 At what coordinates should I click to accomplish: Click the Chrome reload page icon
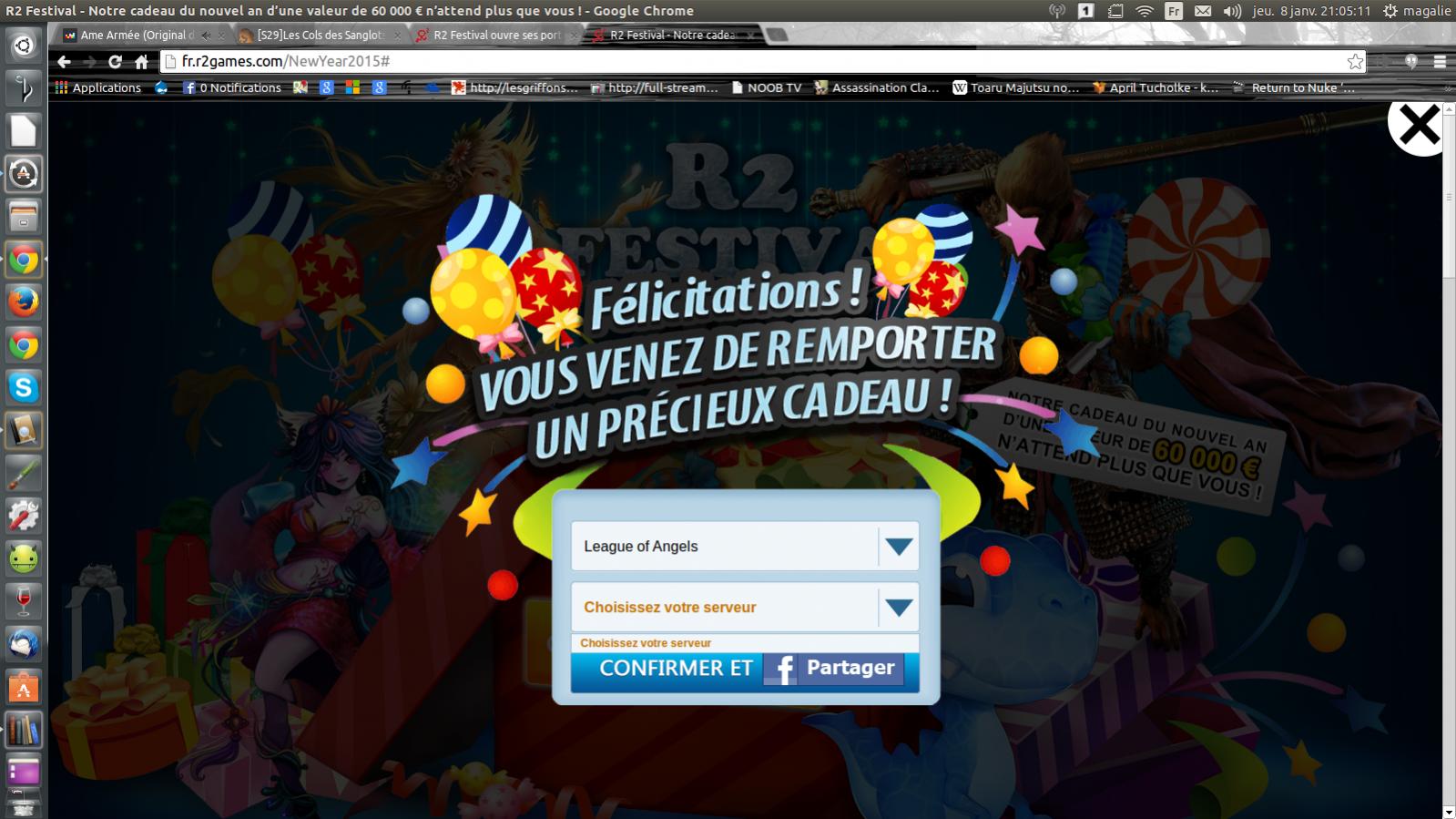click(115, 62)
